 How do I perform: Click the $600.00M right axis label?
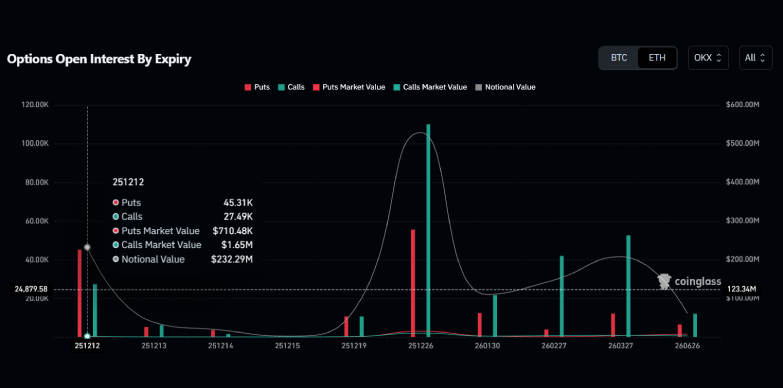(742, 105)
